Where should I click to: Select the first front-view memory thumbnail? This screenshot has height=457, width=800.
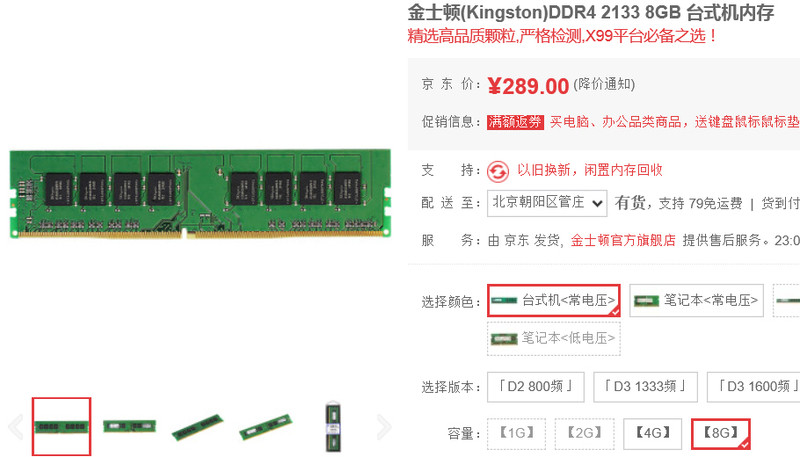click(x=61, y=426)
